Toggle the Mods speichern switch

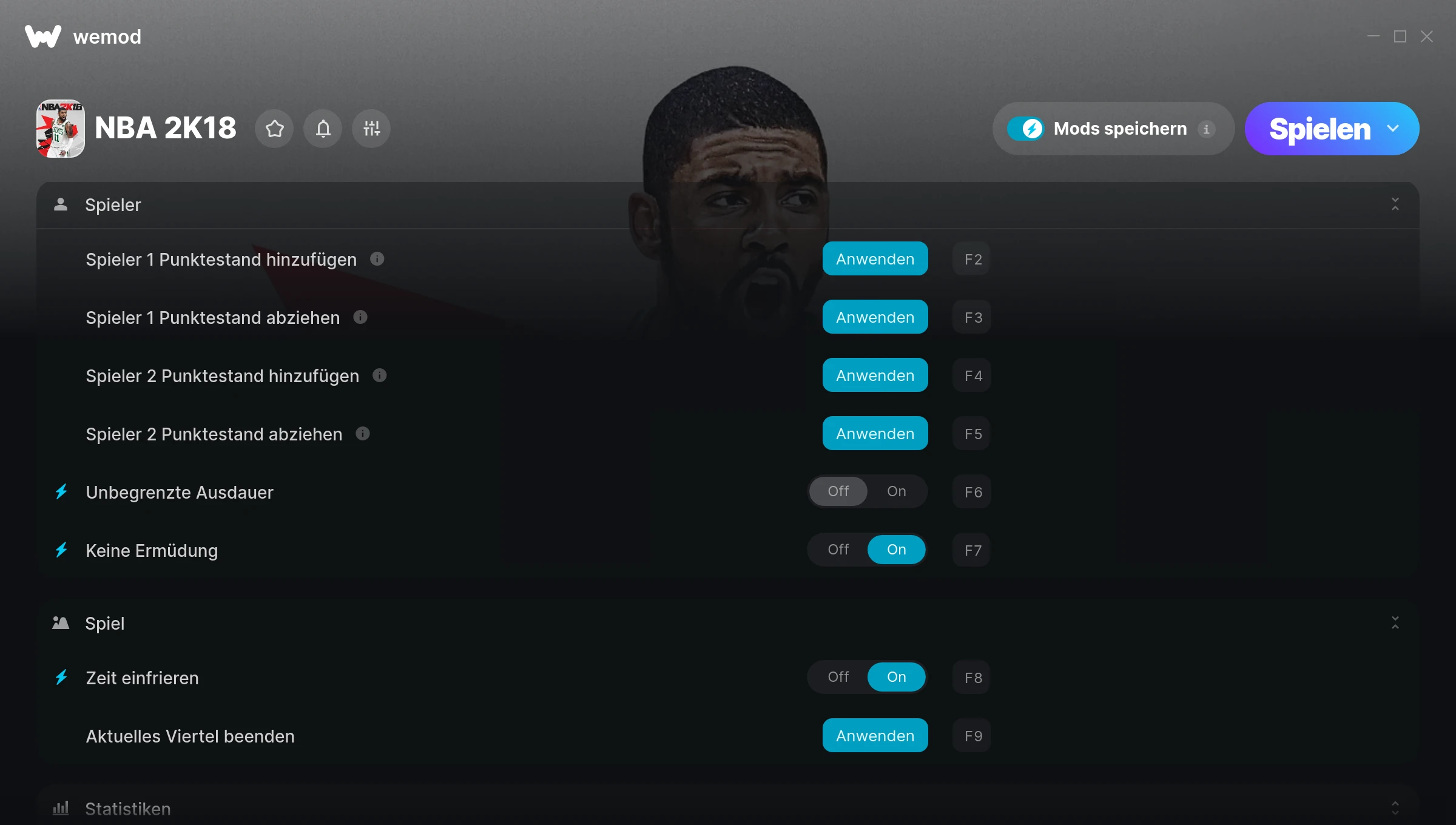point(1026,129)
